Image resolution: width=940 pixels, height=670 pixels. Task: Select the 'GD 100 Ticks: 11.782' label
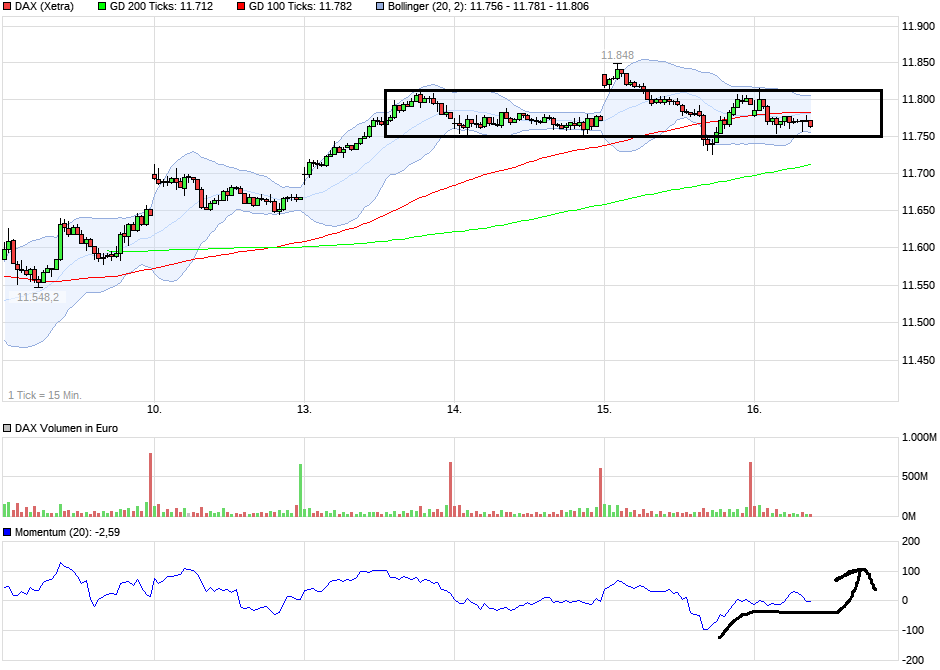(x=300, y=7)
